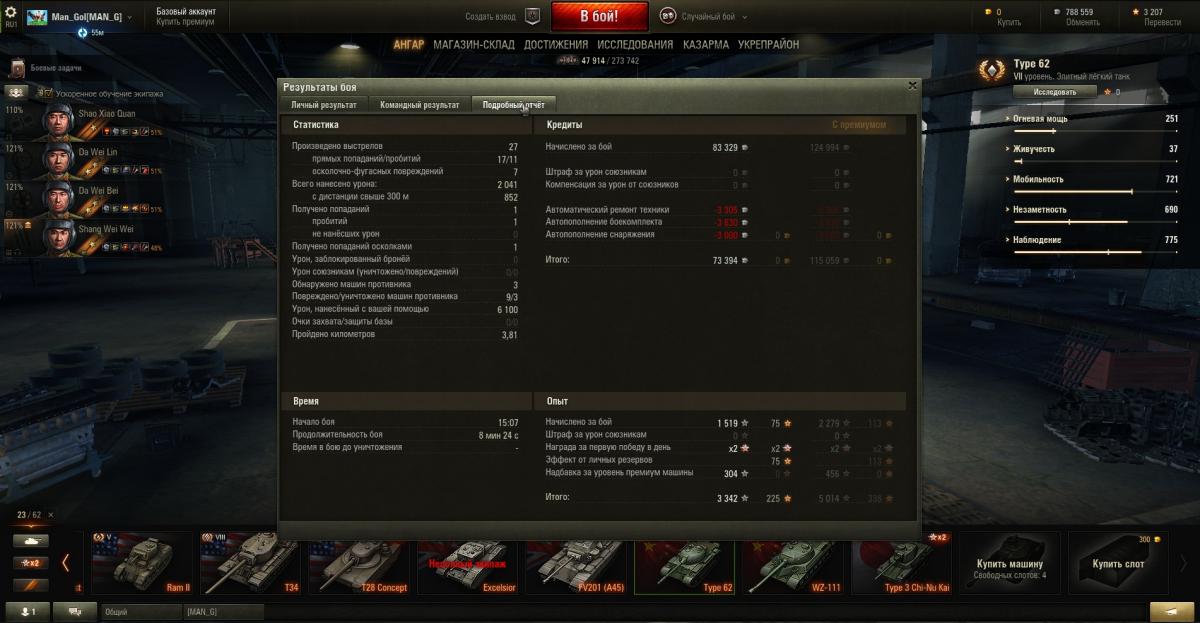Open the Случайный бой battle mode dropdown
The width and height of the screenshot is (1200, 623).
(x=709, y=17)
